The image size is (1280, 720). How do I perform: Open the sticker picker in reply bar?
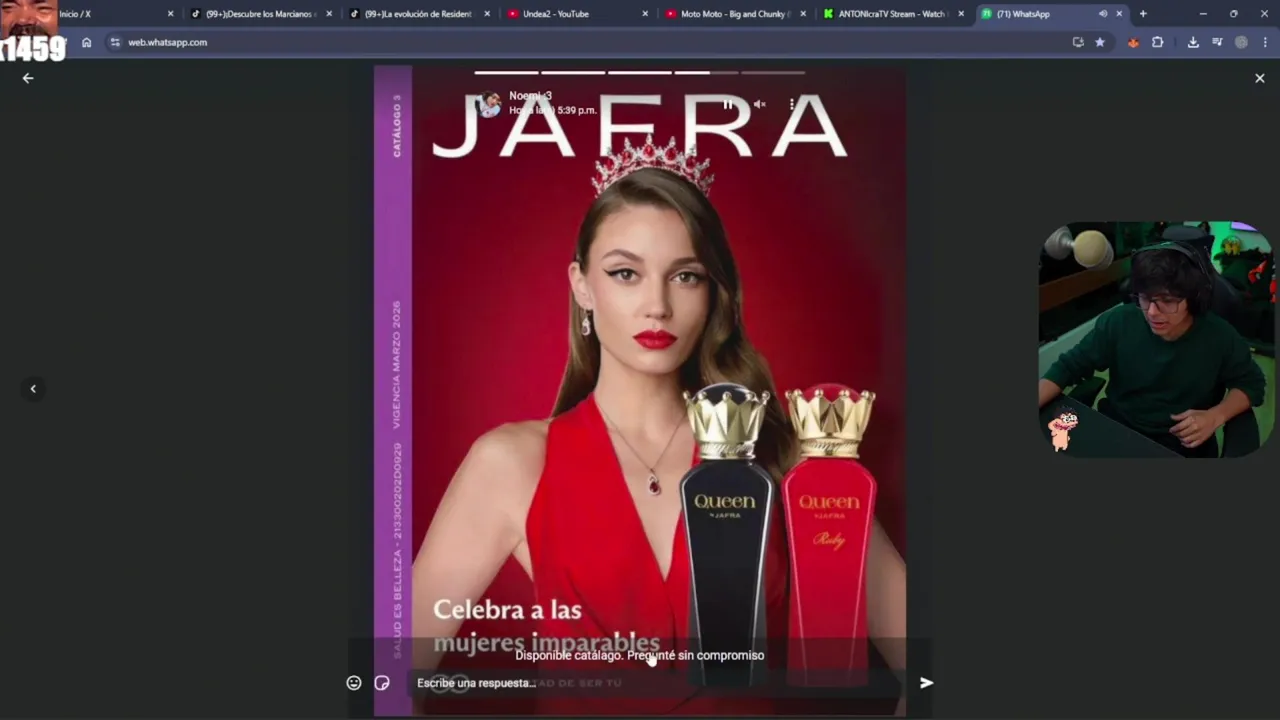click(x=382, y=683)
